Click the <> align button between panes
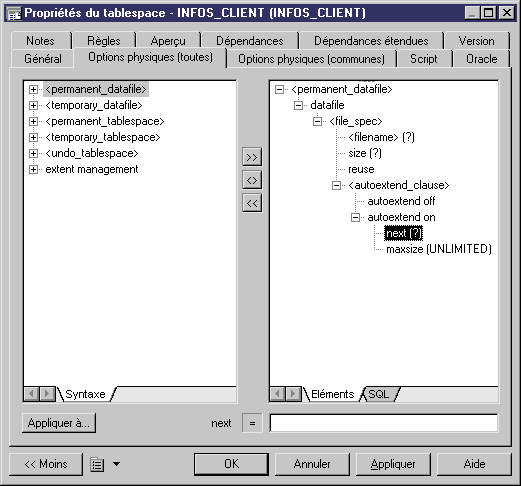The width and height of the screenshot is (521, 486). [x=252, y=180]
